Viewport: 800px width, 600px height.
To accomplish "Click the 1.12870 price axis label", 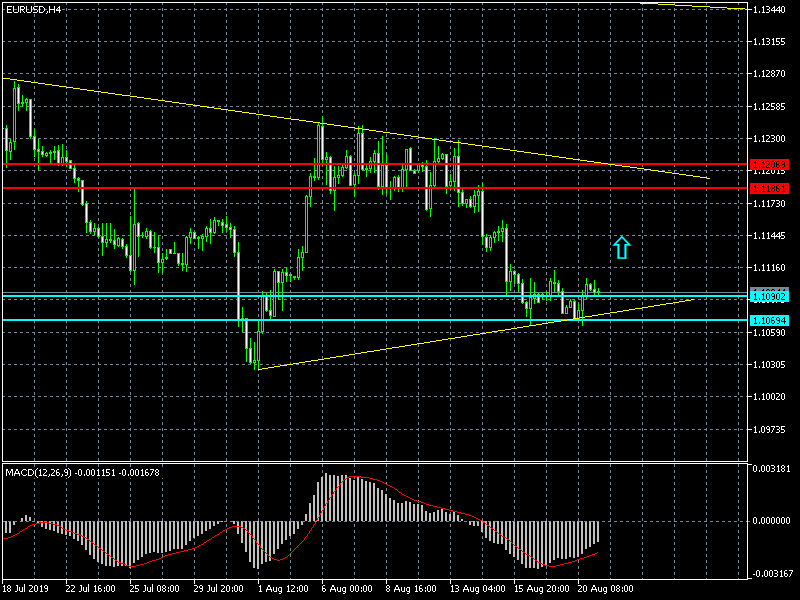I will (x=769, y=74).
